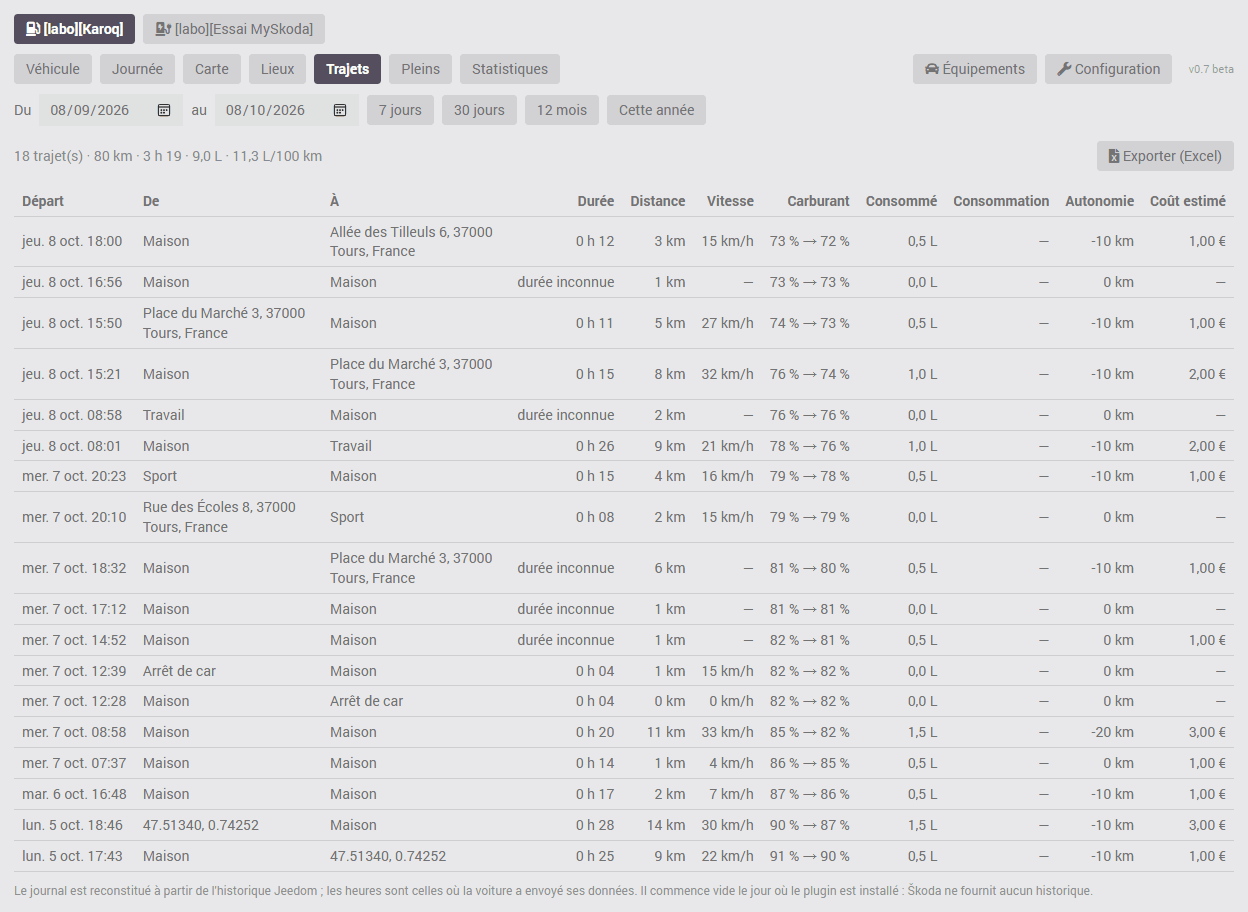Click the v0.7 beta version label

point(1211,69)
